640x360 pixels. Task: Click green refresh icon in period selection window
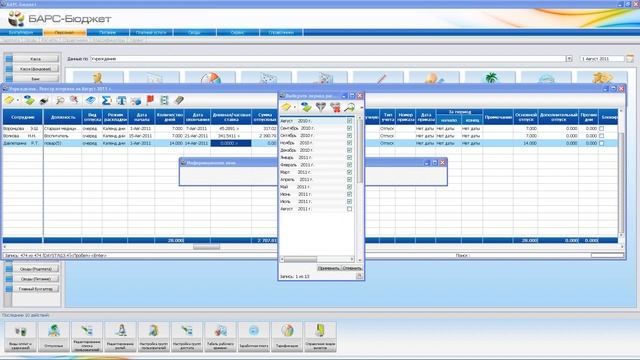pos(306,107)
